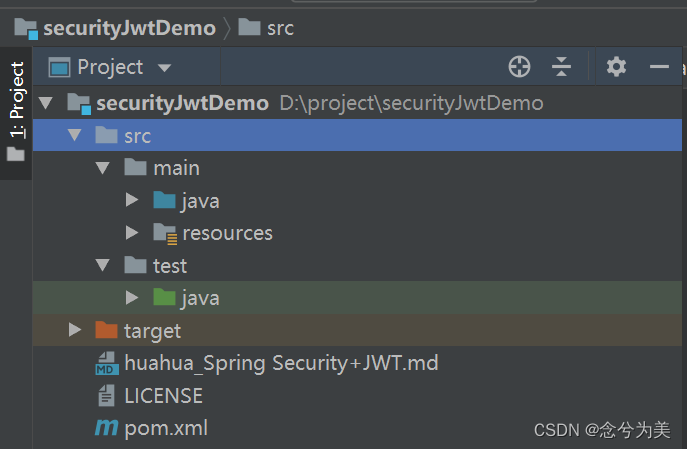Collapse the src folder node
The image size is (687, 449).
74,135
